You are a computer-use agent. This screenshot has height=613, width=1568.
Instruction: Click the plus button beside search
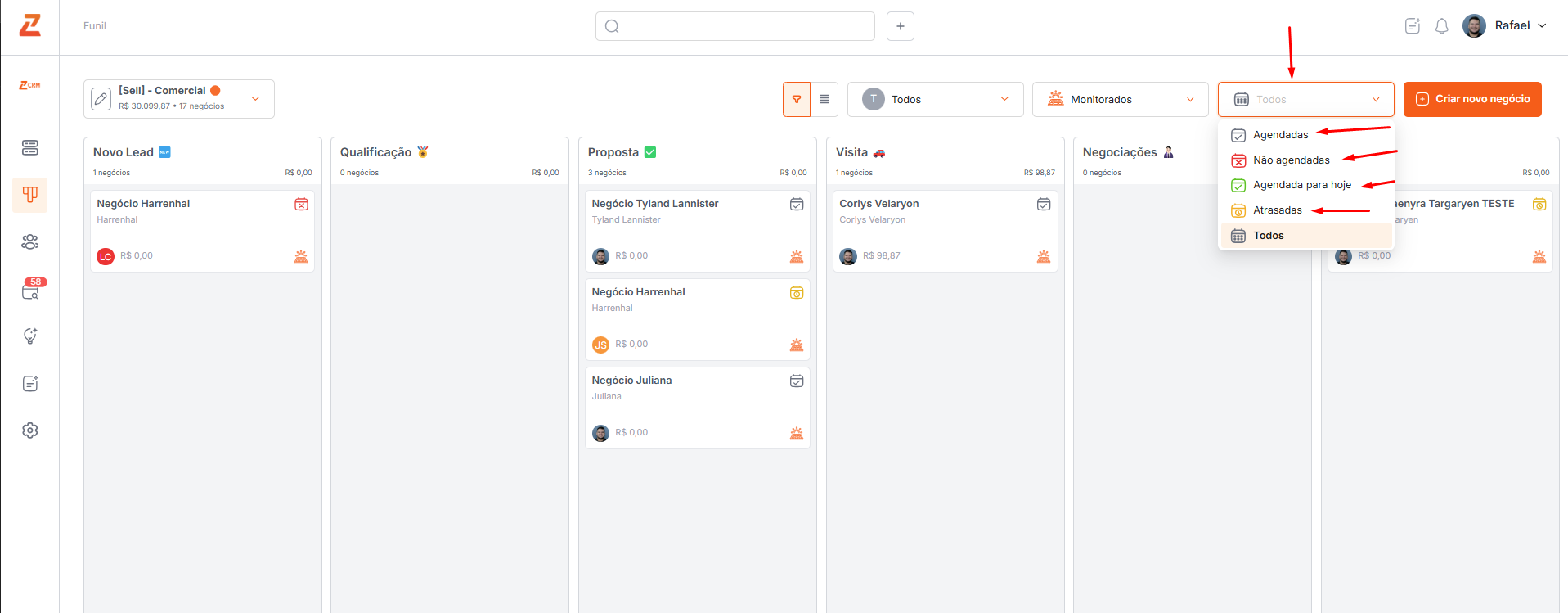pos(901,26)
